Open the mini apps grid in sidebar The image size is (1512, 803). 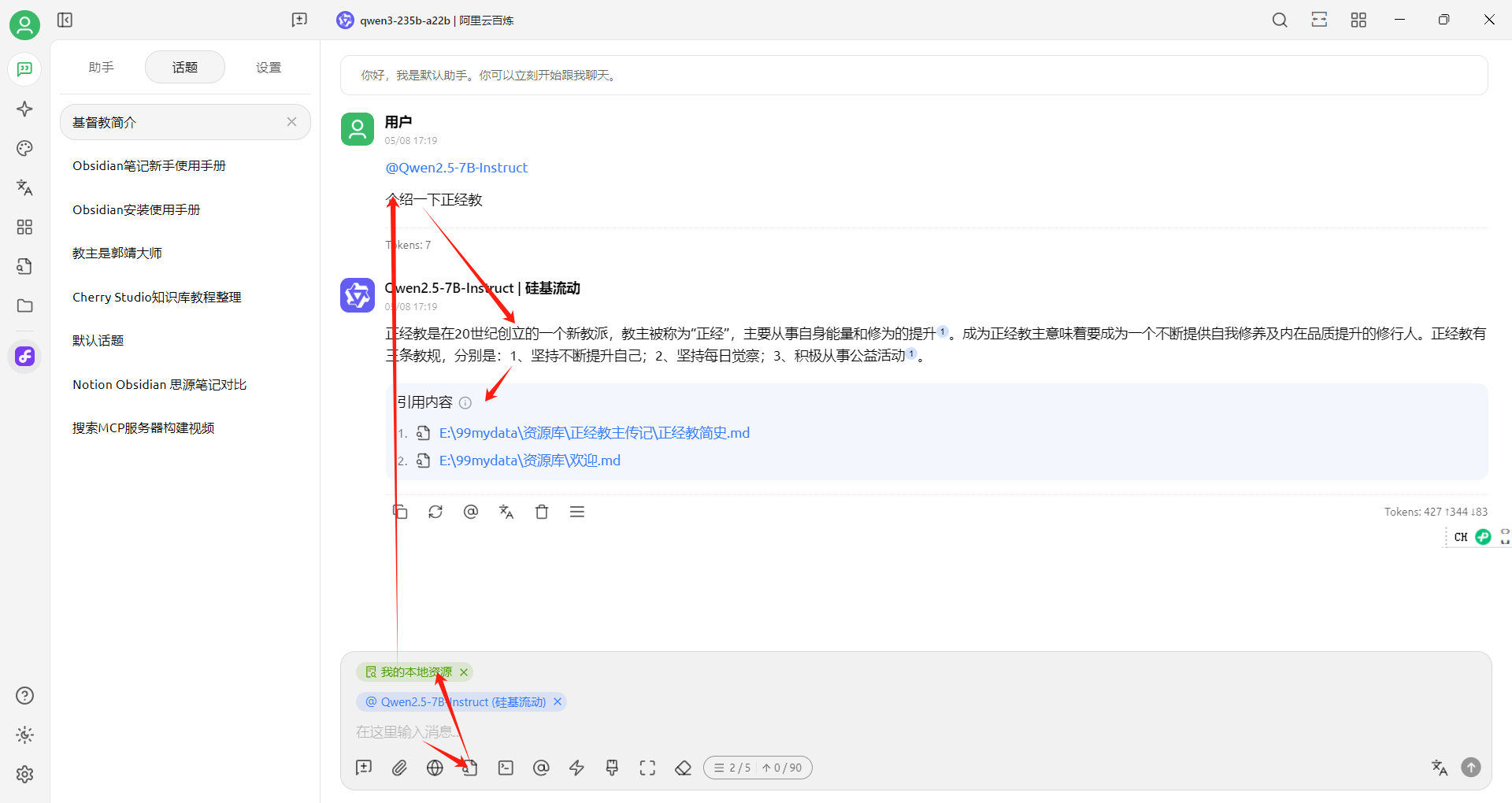(24, 227)
